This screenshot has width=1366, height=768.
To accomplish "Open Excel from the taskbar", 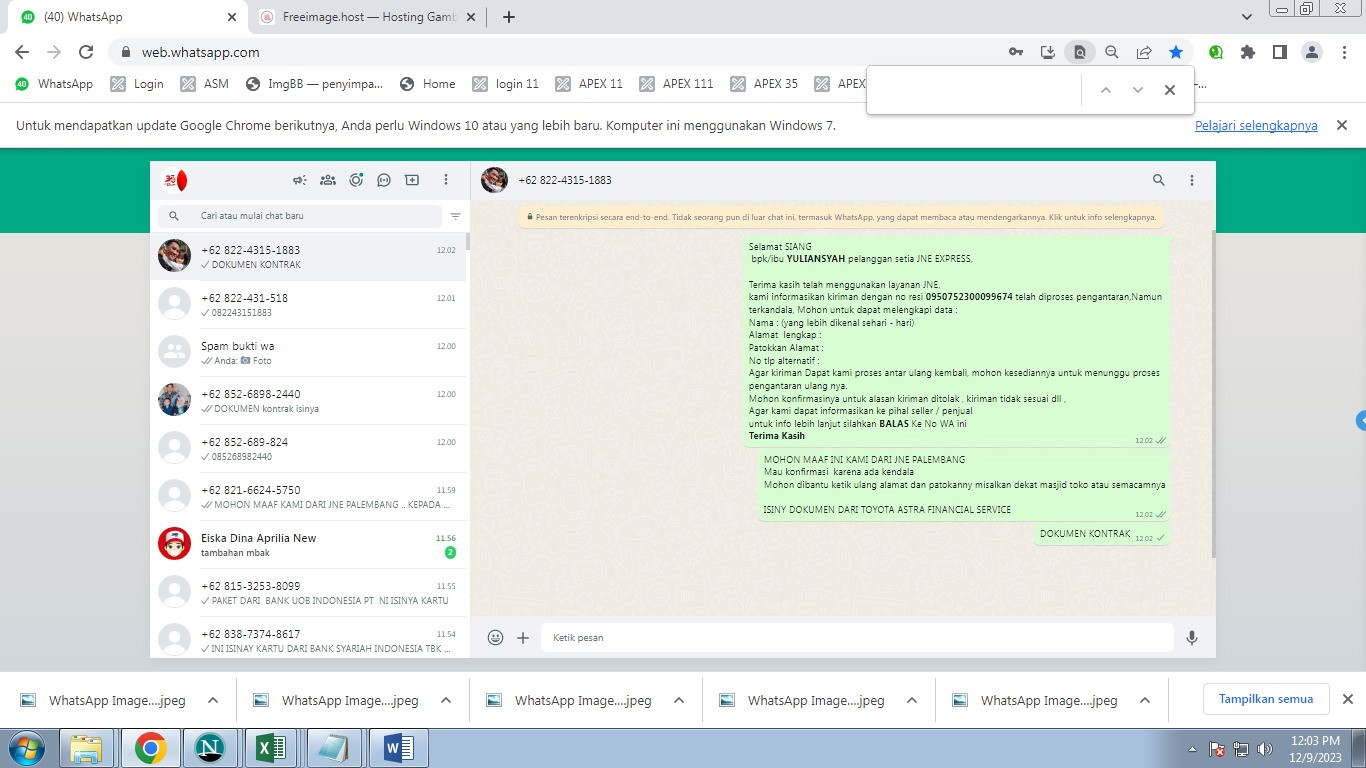I will tap(271, 748).
